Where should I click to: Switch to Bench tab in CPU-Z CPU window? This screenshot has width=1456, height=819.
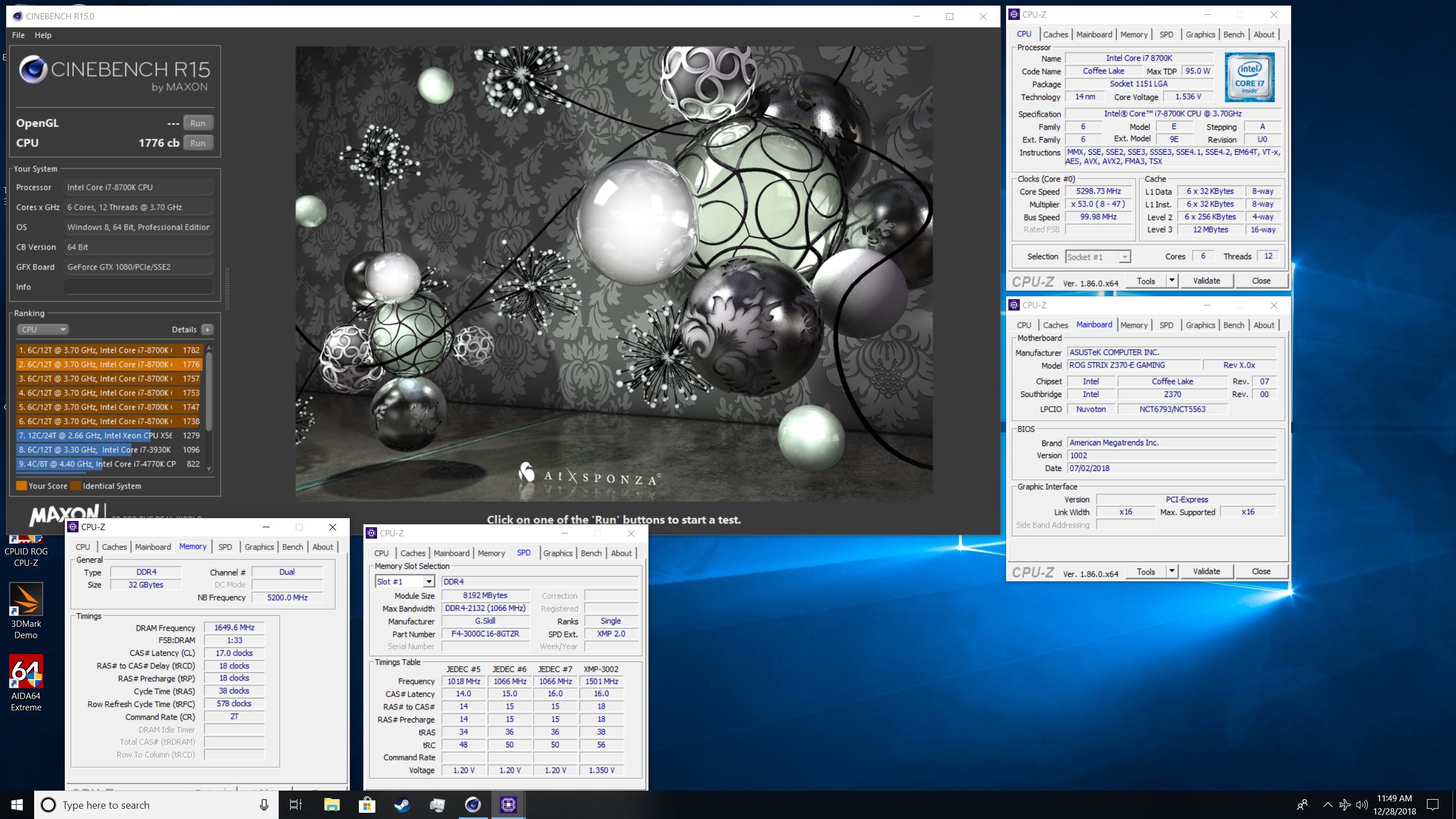pyautogui.click(x=1234, y=34)
